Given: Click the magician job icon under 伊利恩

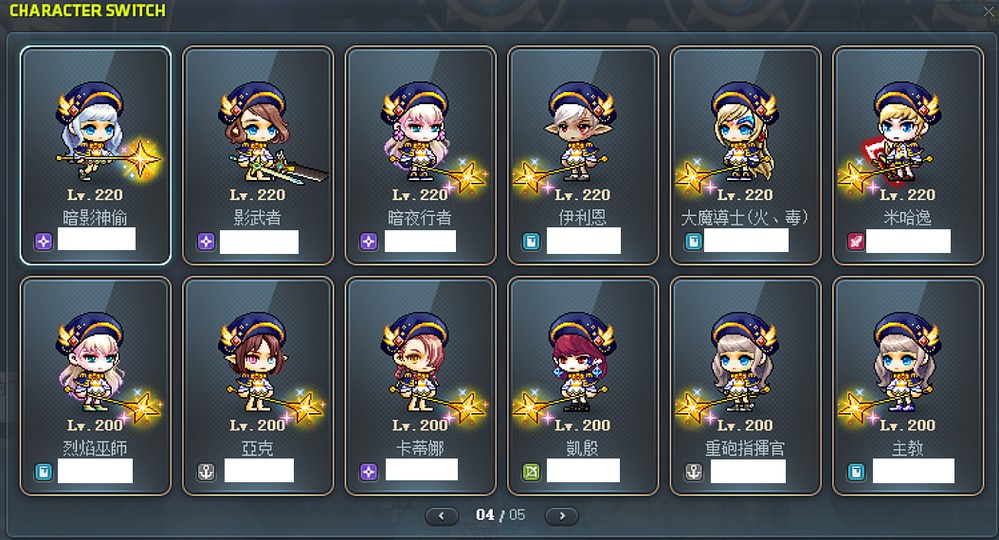Looking at the screenshot, I should (531, 241).
